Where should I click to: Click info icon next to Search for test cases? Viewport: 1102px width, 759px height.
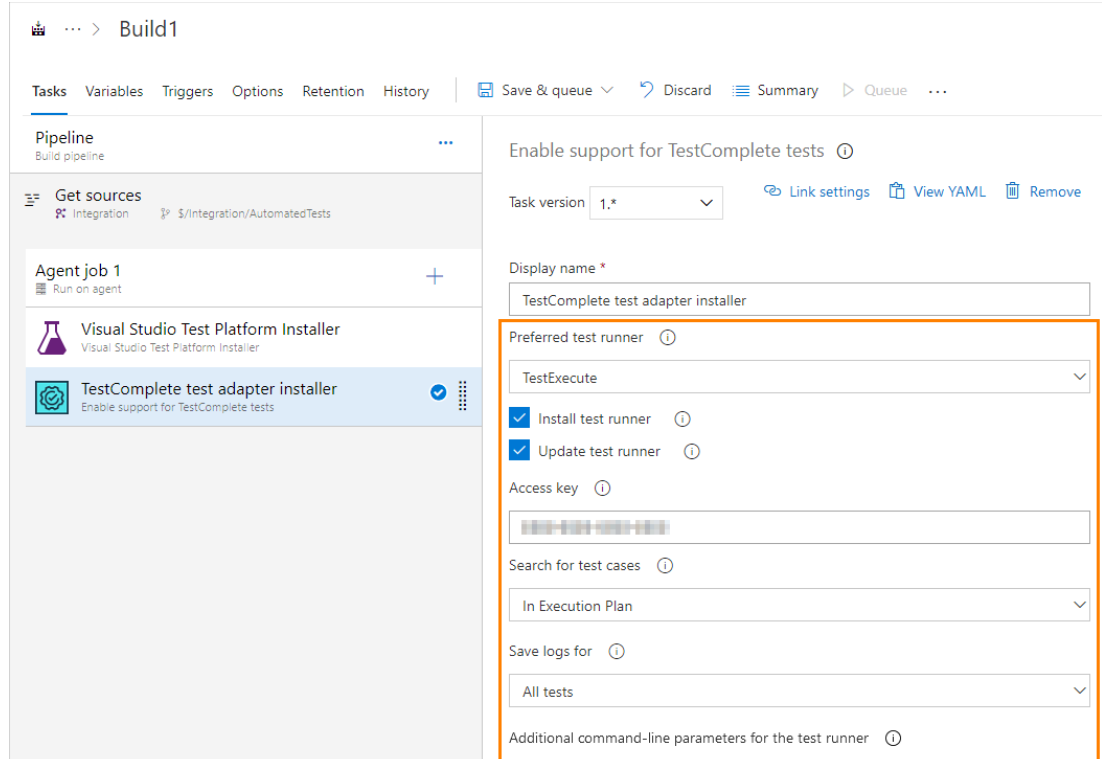tap(665, 566)
